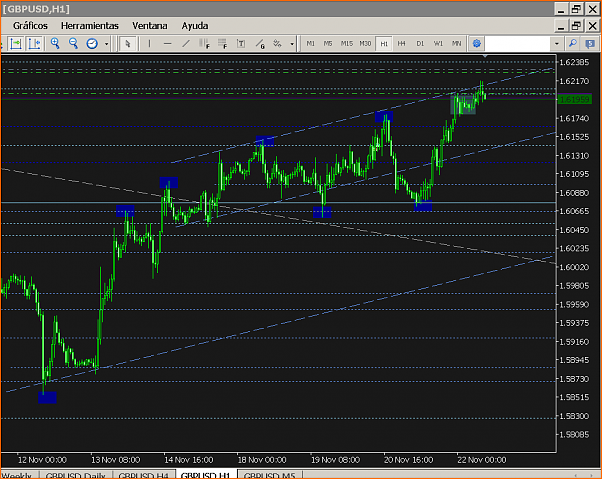Select the Horizontal Line drawing tool
The width and height of the screenshot is (602, 479).
pos(167,44)
